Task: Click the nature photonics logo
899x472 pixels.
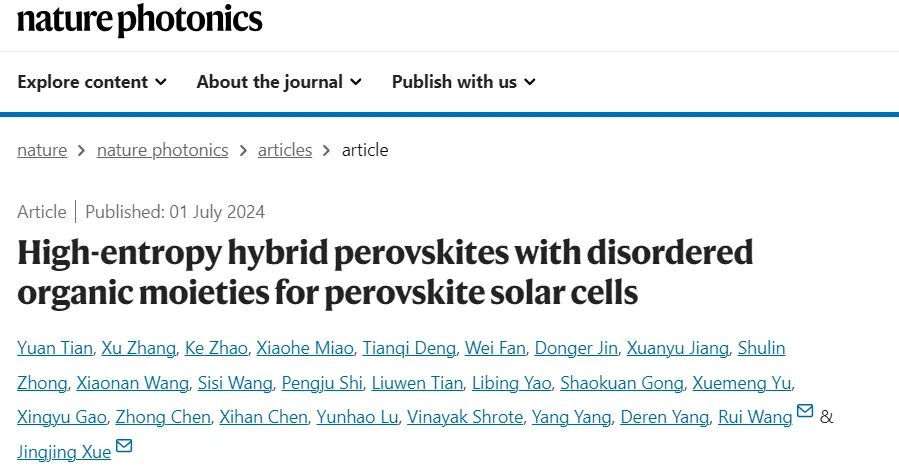Action: tap(139, 20)
